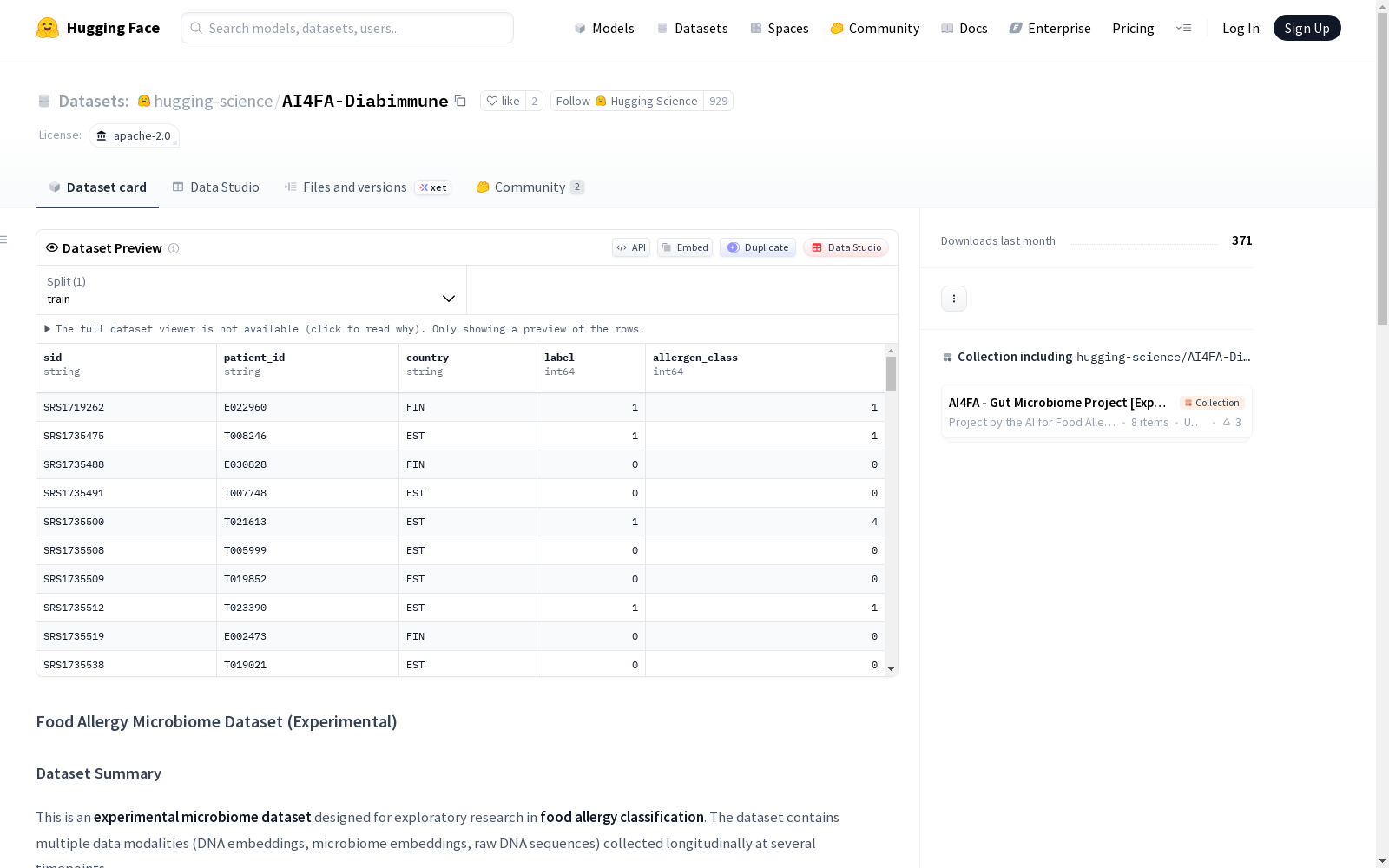Image resolution: width=1389 pixels, height=868 pixels.
Task: Click the Sign Up button
Action: pyautogui.click(x=1307, y=28)
